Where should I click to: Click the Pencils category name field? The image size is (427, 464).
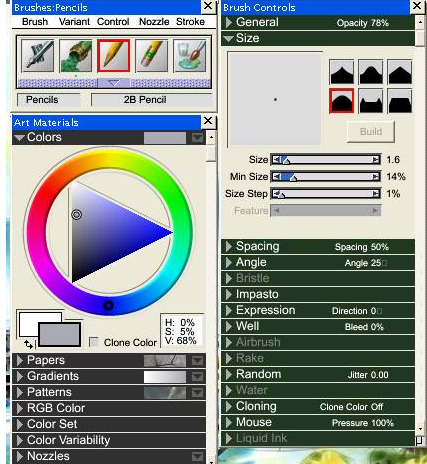click(x=49, y=100)
